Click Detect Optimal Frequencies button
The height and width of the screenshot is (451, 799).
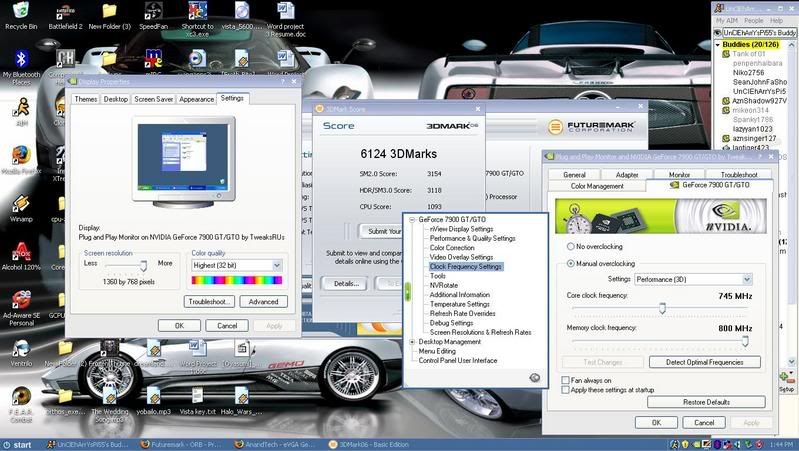705,362
